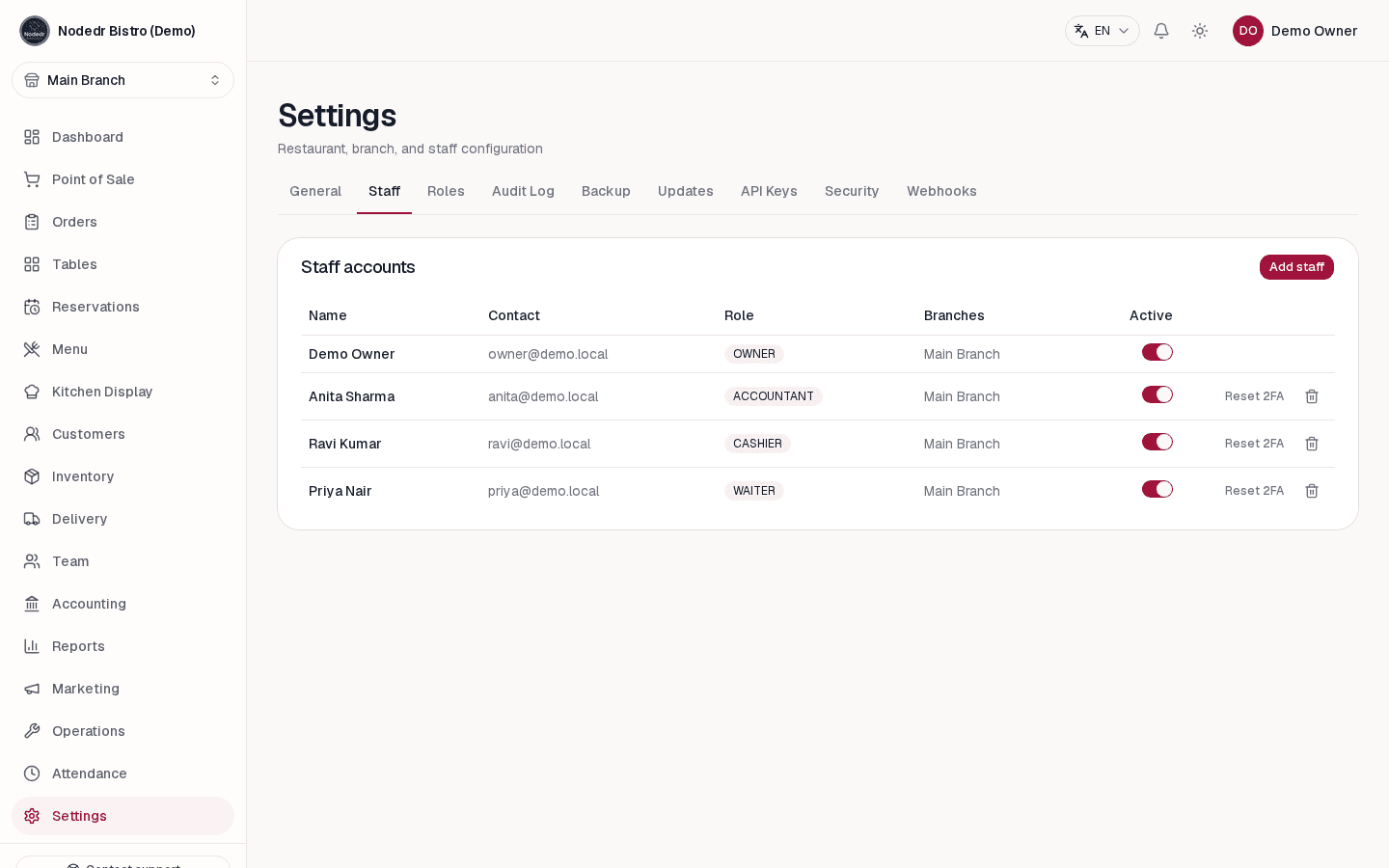Viewport: 1389px width, 868px height.
Task: Launch Kitchen Display
Action: click(123, 392)
